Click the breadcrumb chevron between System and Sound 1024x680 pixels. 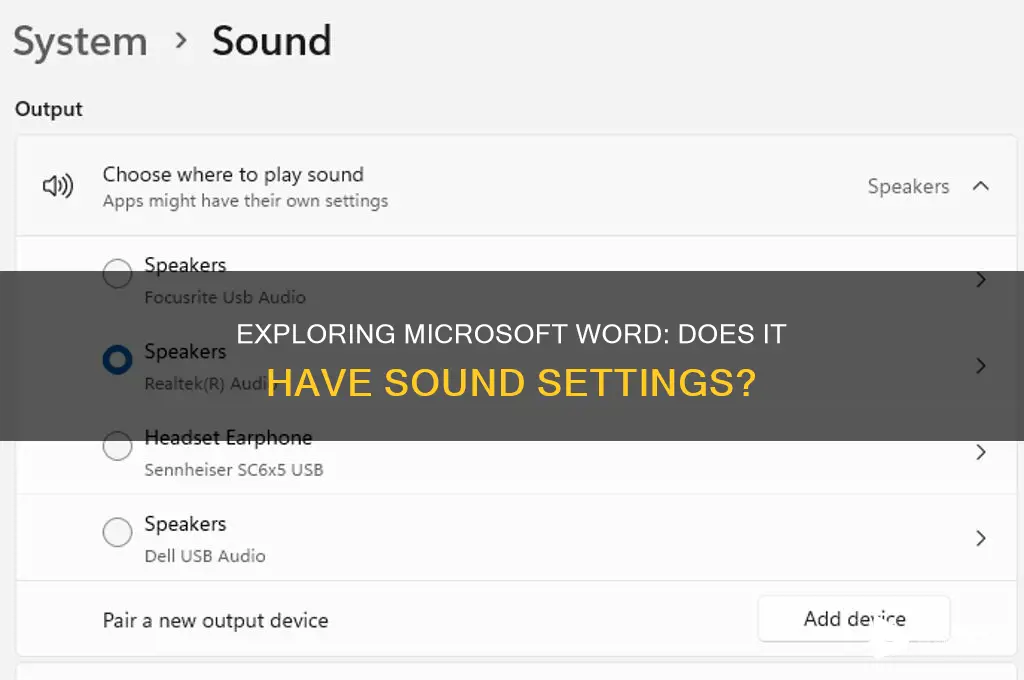coord(181,41)
